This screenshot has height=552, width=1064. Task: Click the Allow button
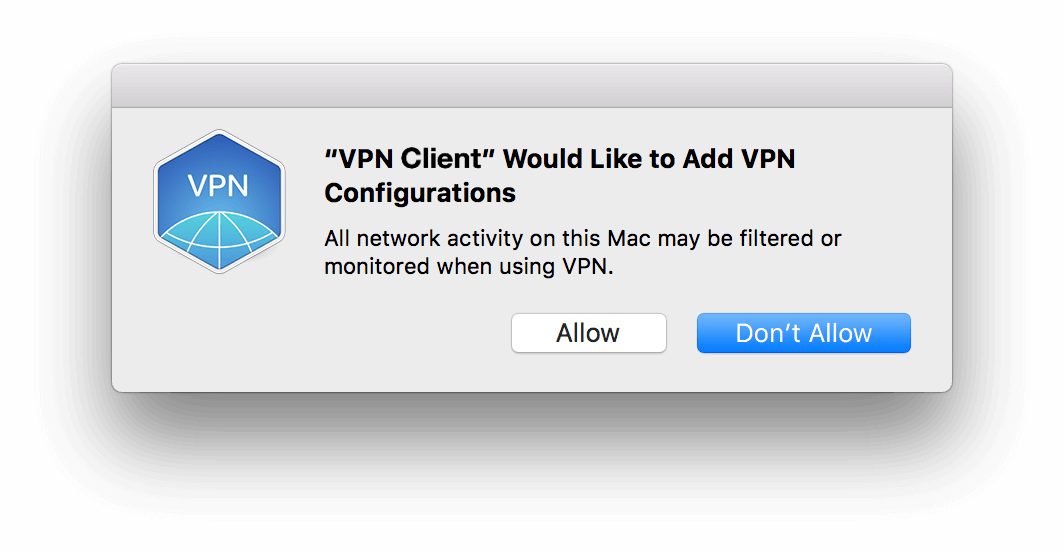point(588,333)
